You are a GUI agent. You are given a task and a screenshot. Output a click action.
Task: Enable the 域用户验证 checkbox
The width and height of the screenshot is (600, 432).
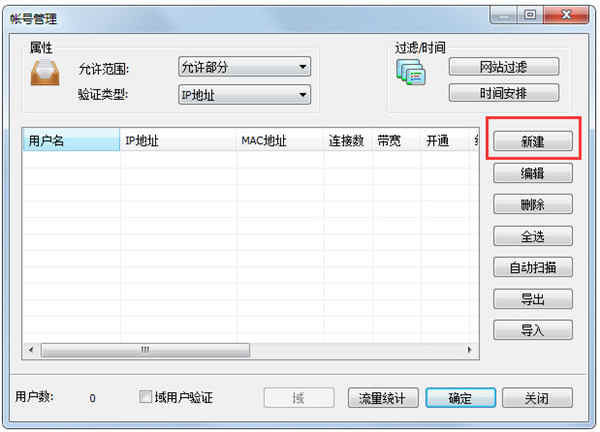(145, 397)
